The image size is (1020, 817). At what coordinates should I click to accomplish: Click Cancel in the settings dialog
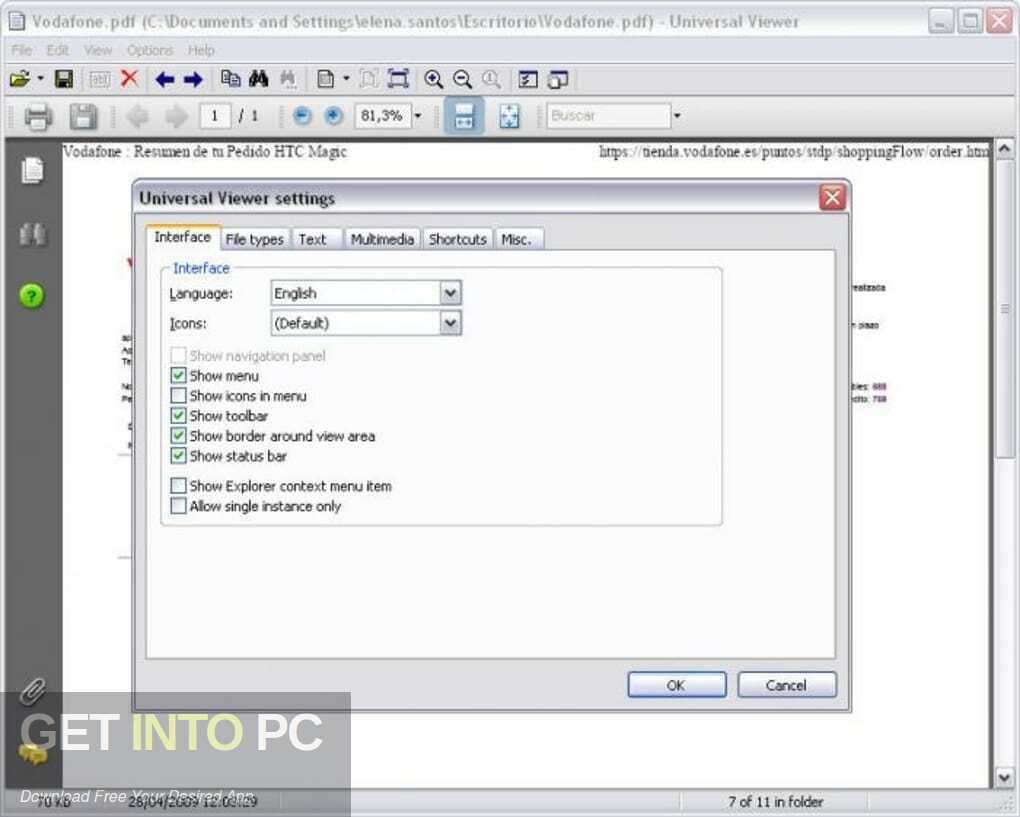[786, 685]
